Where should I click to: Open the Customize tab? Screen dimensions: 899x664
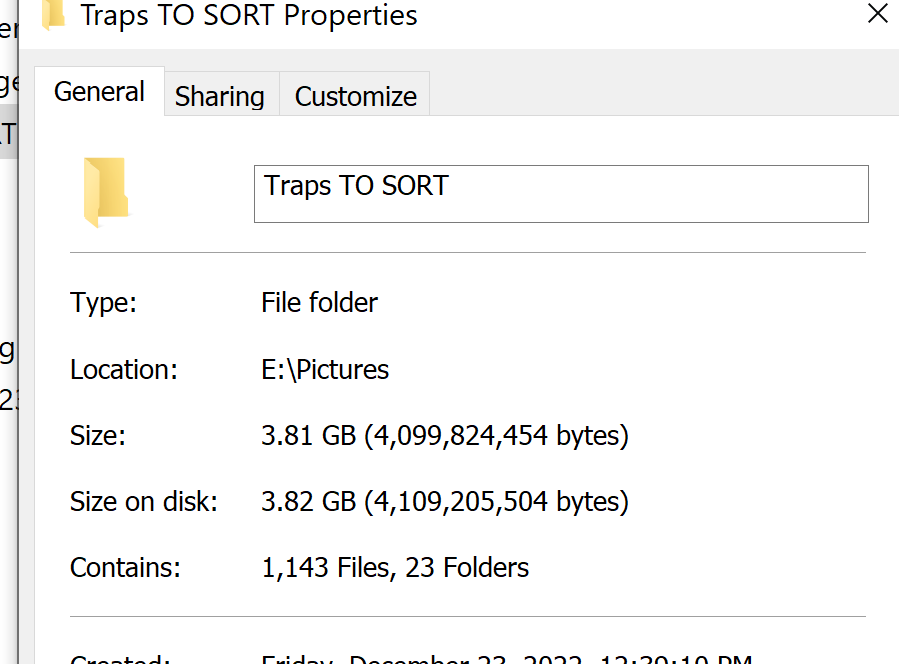click(355, 96)
